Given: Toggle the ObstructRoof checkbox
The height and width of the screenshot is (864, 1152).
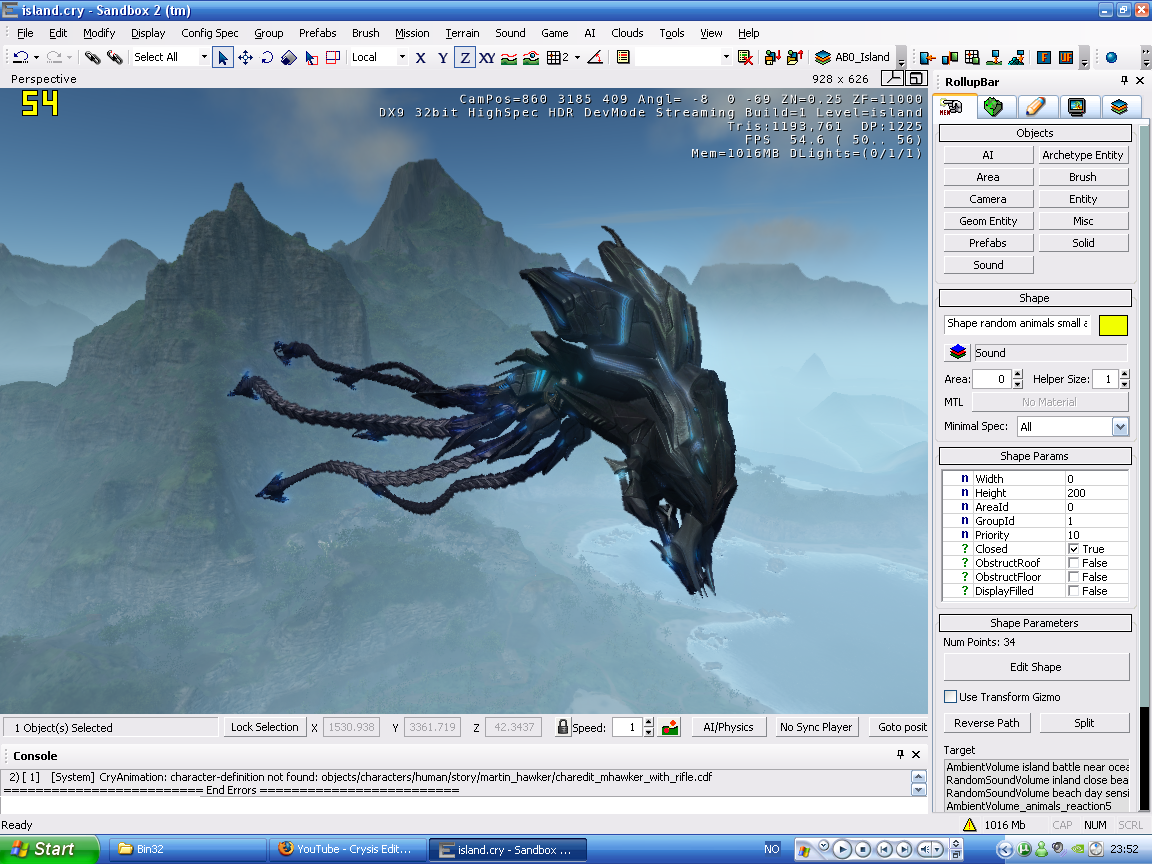Looking at the screenshot, I should point(1073,563).
